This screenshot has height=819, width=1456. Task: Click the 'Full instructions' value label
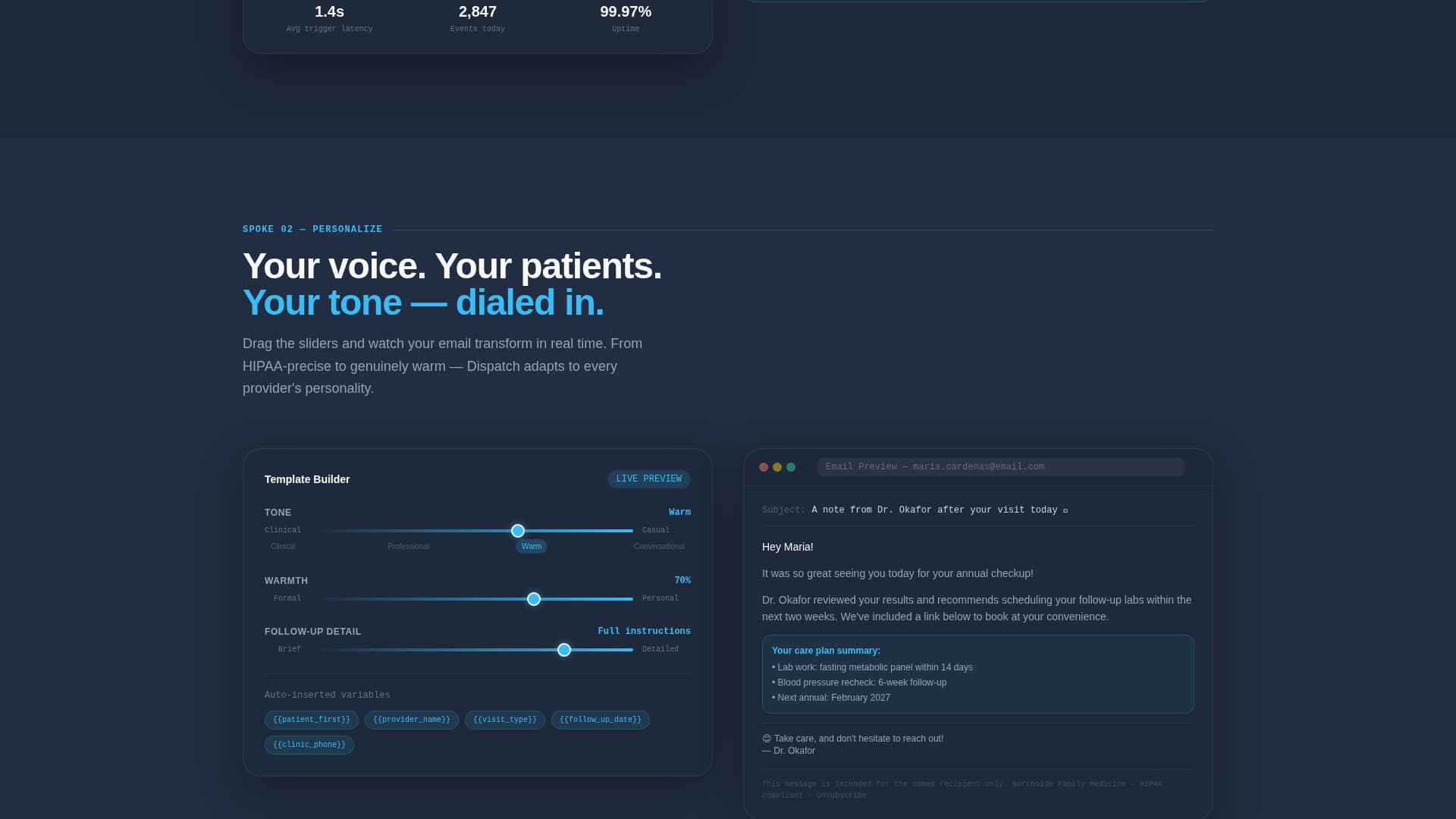coord(644,632)
